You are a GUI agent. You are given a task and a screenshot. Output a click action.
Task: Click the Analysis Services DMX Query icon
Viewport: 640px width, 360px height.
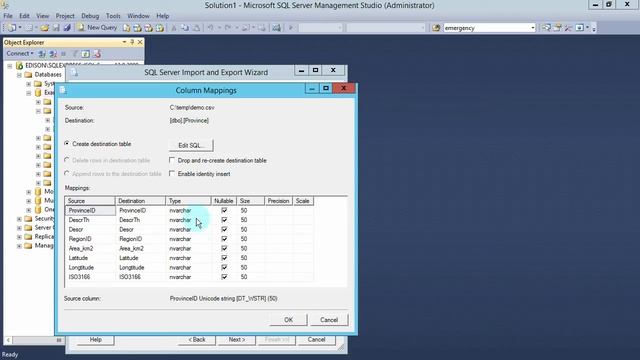tap(149, 28)
